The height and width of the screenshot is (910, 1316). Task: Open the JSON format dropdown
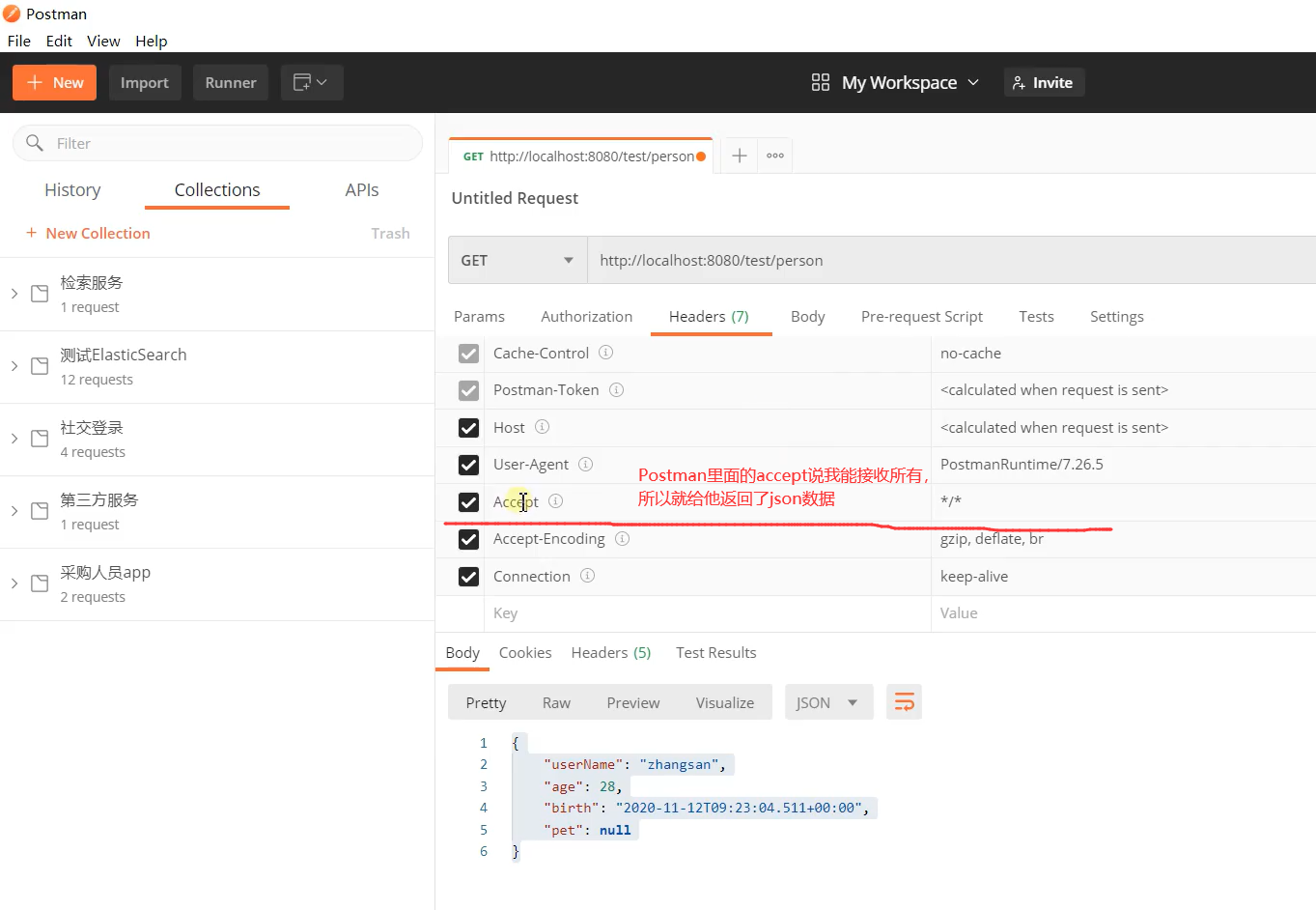pos(829,702)
